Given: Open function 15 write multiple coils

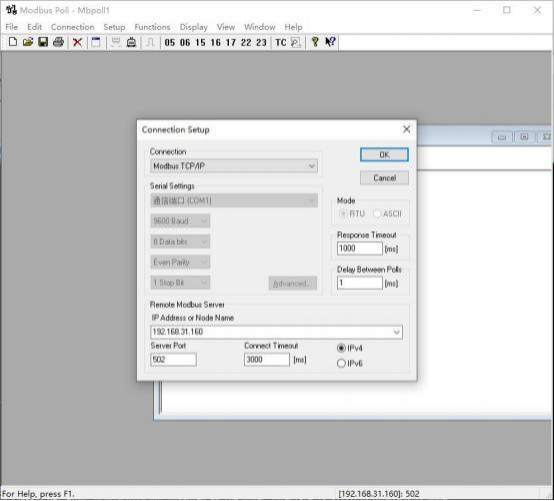Looking at the screenshot, I should tap(200, 43).
